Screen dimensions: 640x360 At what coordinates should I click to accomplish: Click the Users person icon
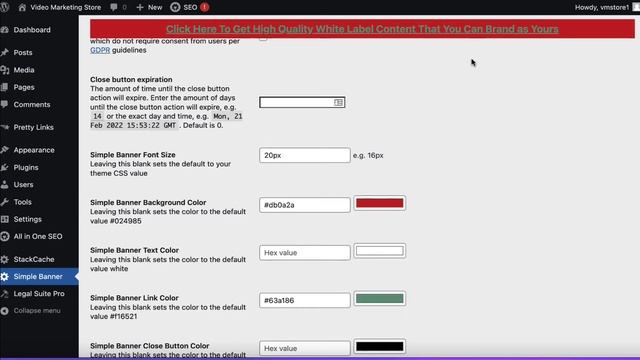click(x=4, y=184)
